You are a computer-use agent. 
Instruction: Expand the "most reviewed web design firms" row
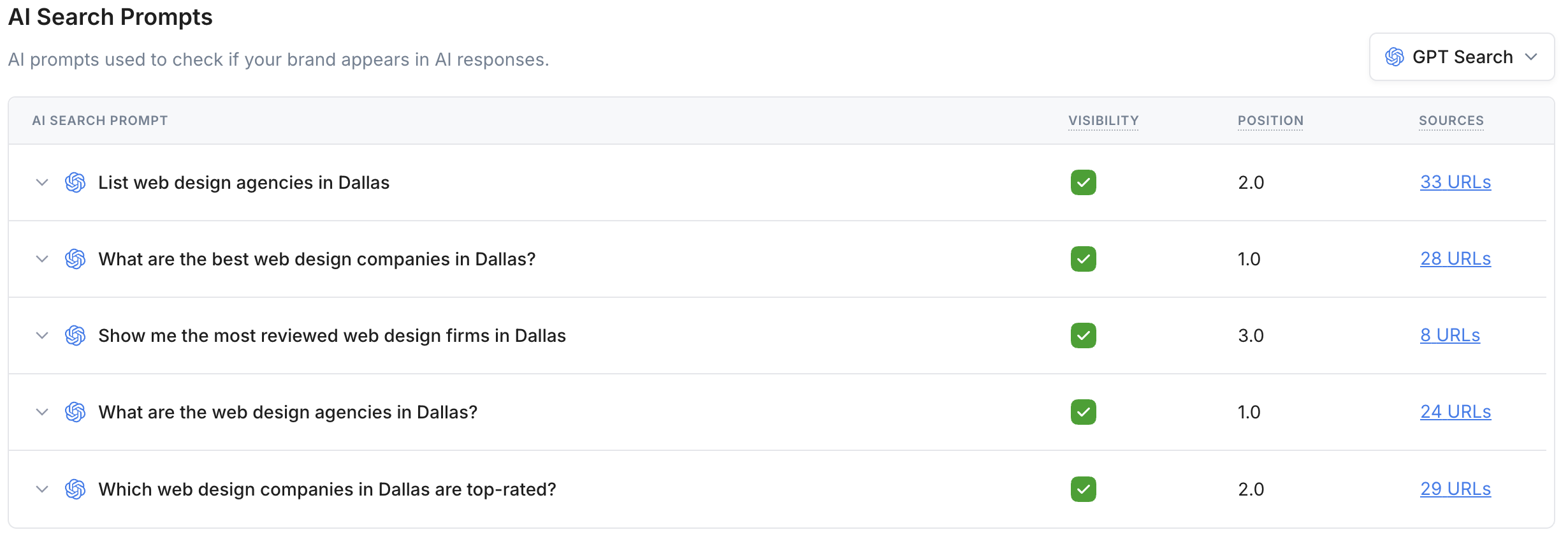click(42, 336)
